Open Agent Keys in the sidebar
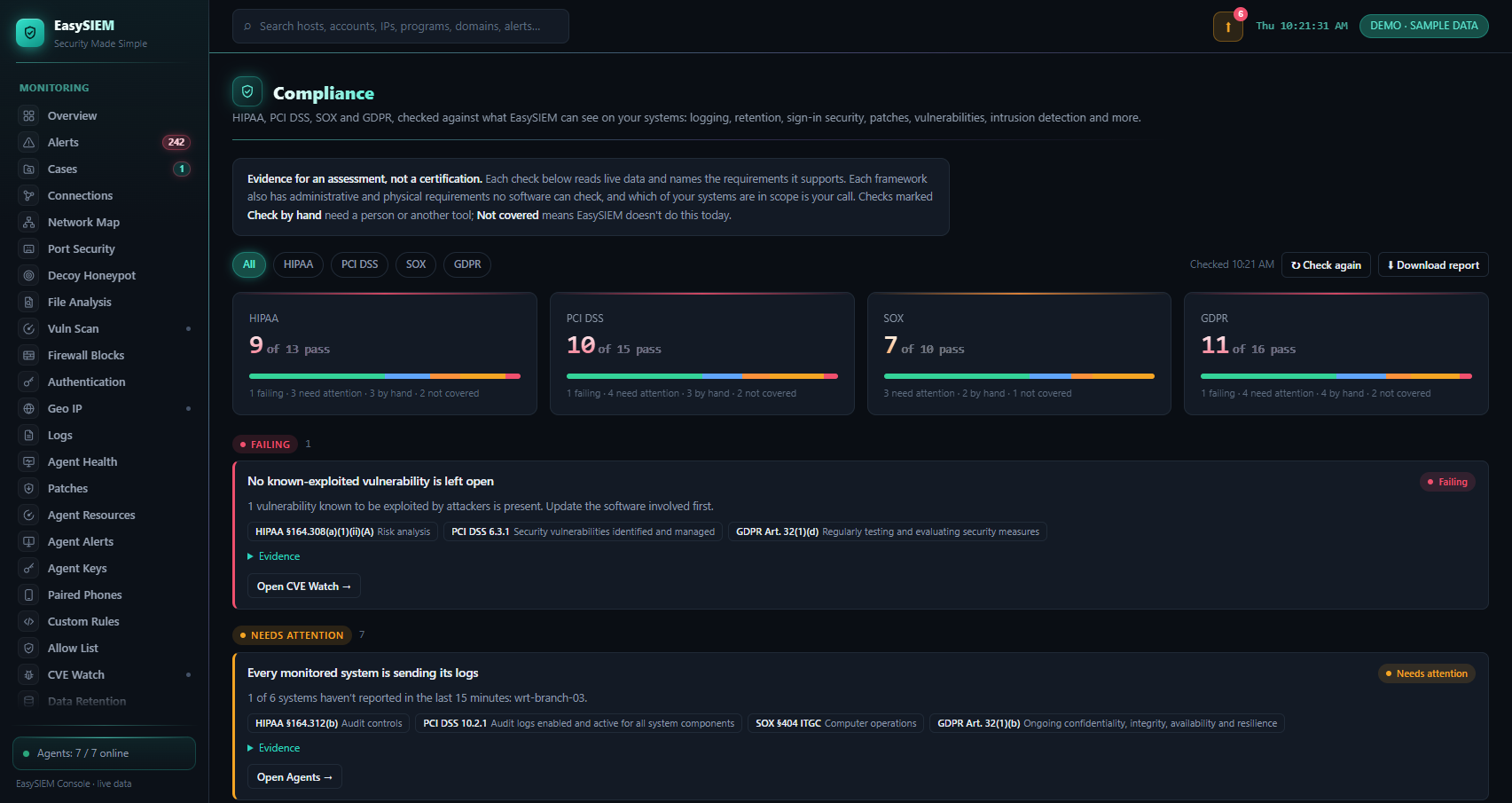 point(105,569)
